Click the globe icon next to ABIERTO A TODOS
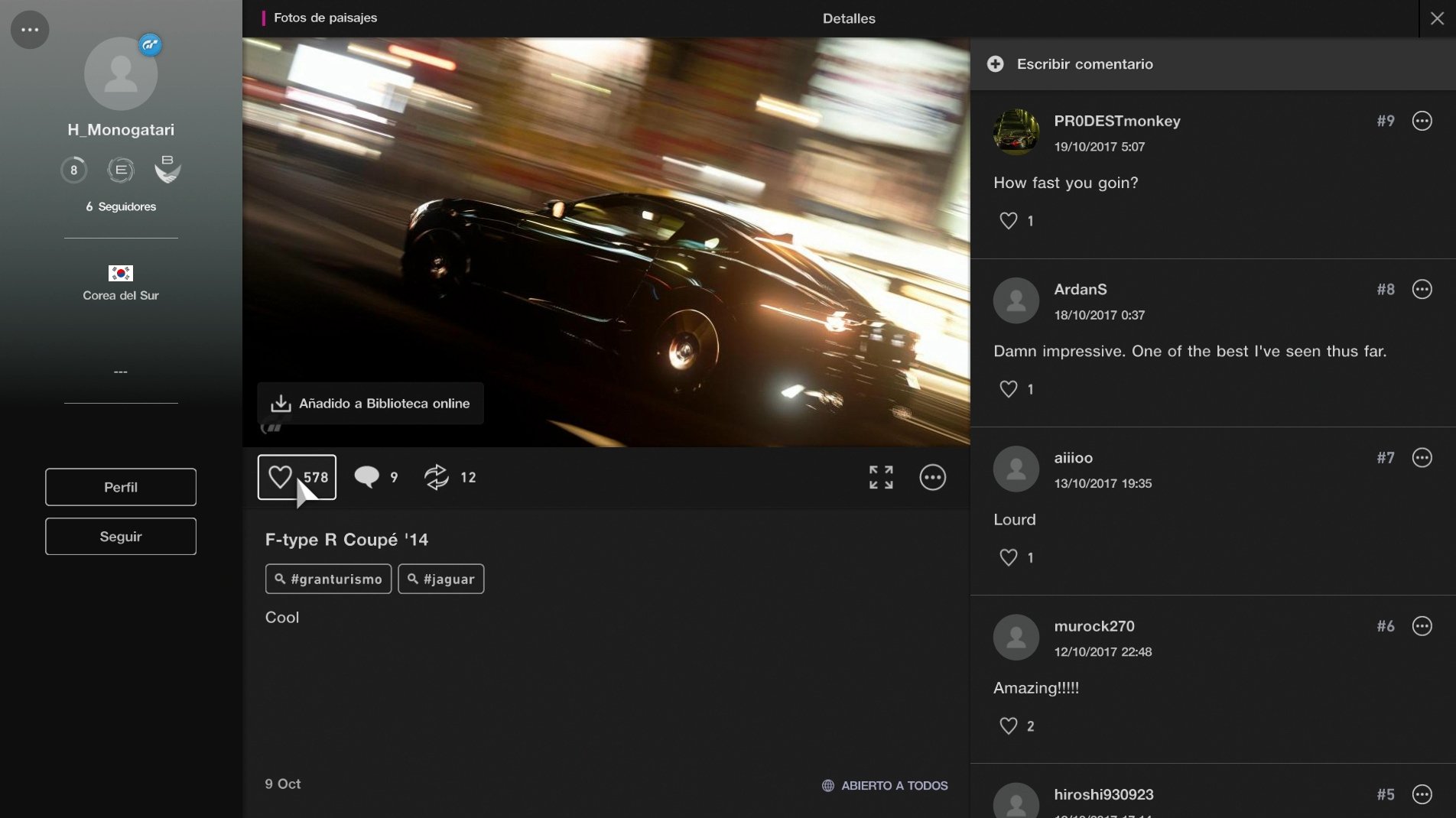The width and height of the screenshot is (1456, 818). (827, 785)
